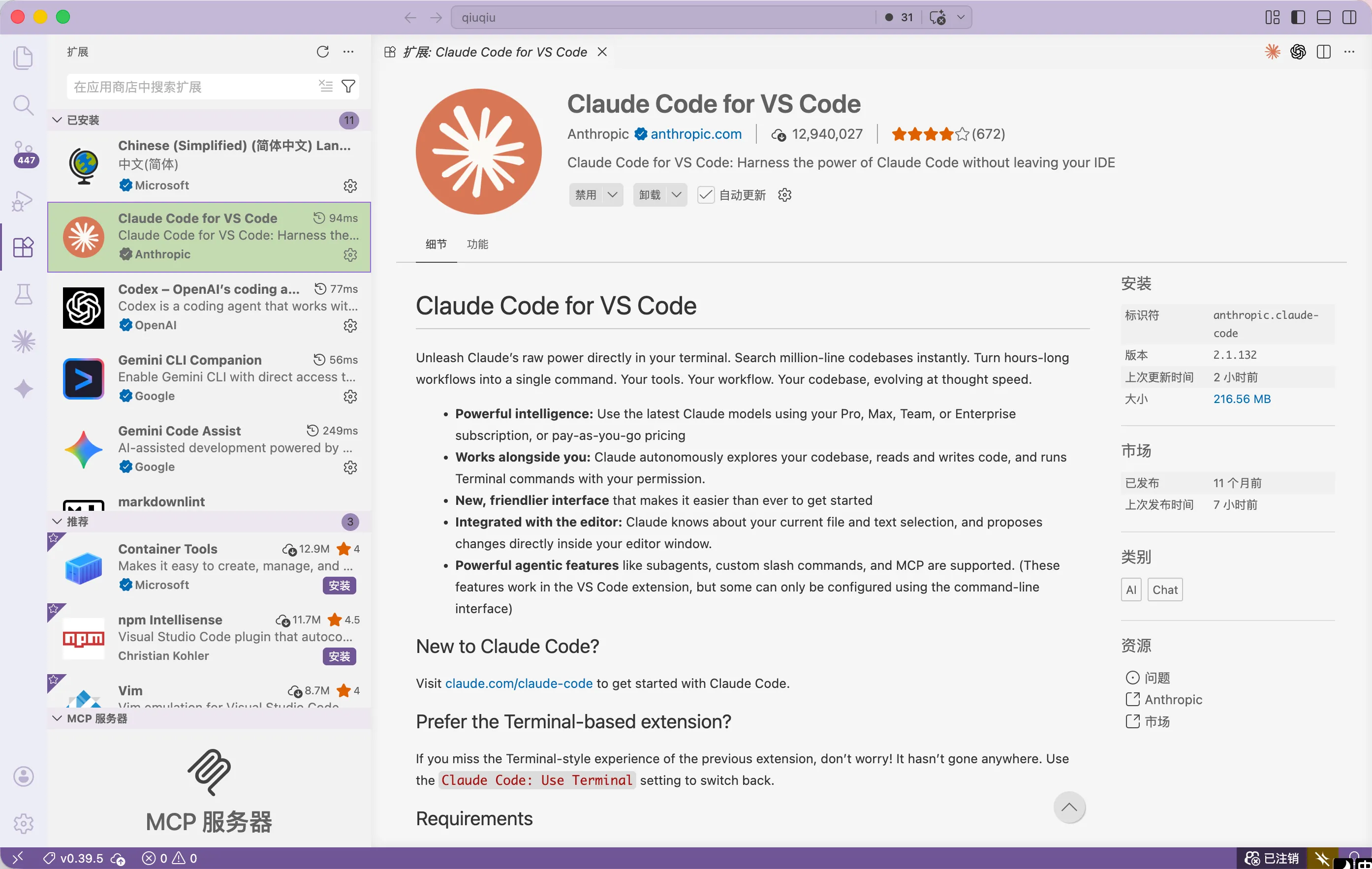1372x869 pixels.
Task: Disable the Claude Code extension
Action: click(586, 195)
